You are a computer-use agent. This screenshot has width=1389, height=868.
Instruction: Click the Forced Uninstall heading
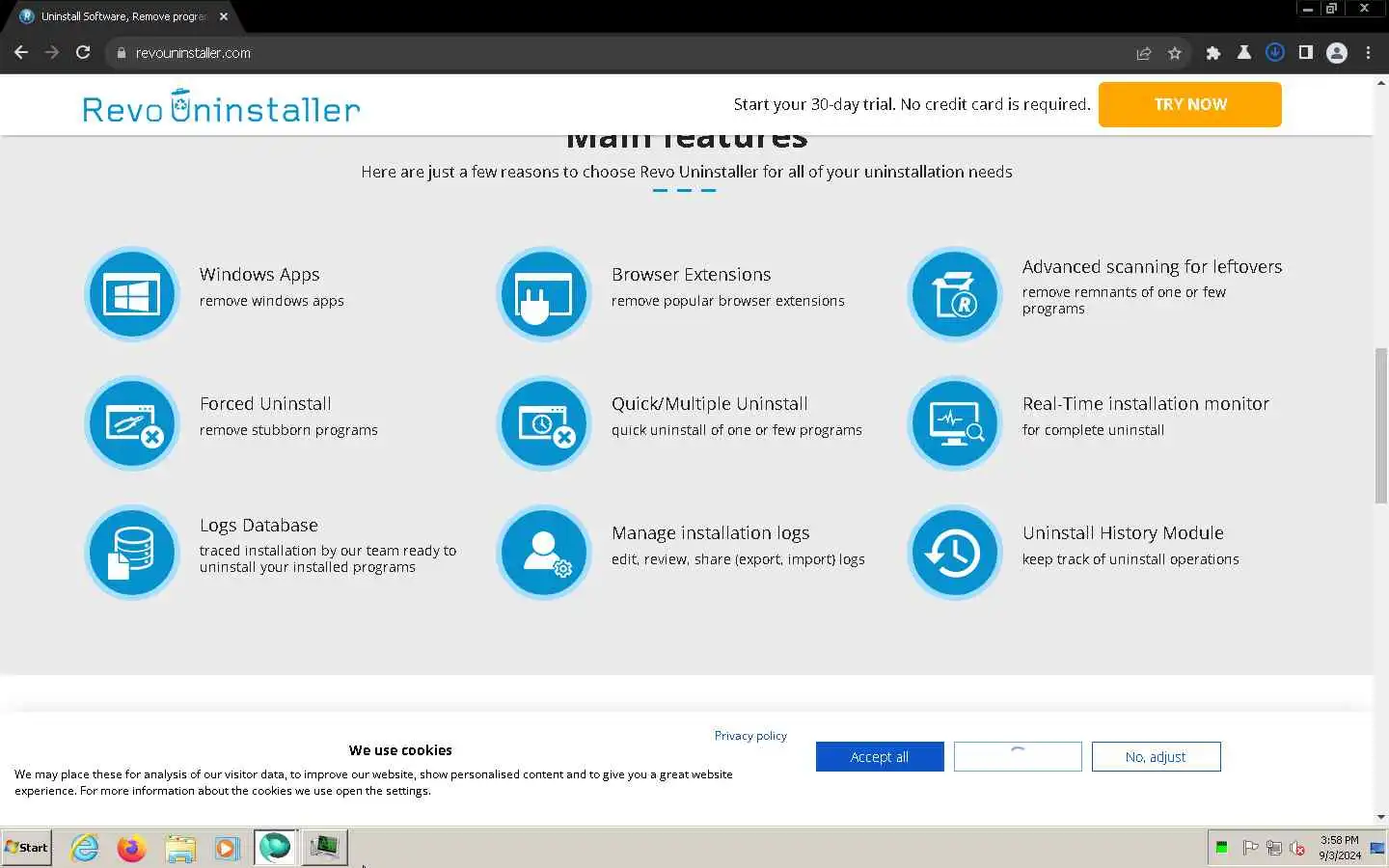[x=265, y=404]
